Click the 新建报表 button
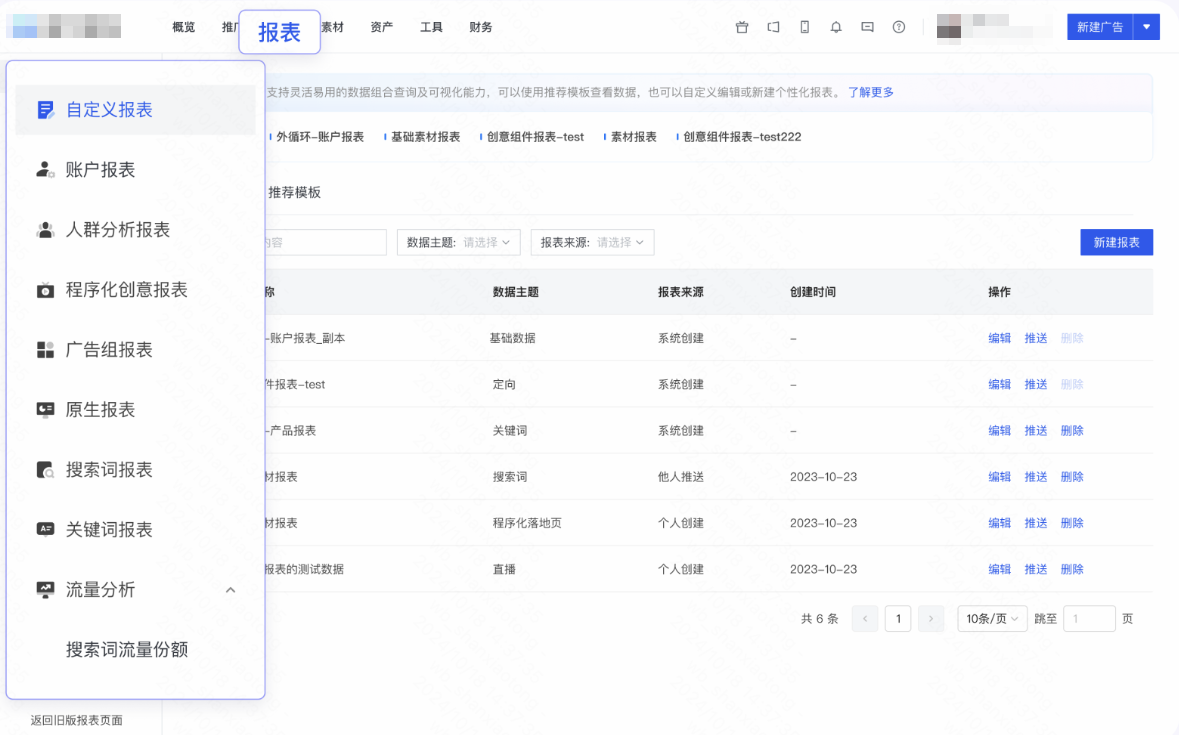The image size is (1179, 735). click(x=1116, y=242)
